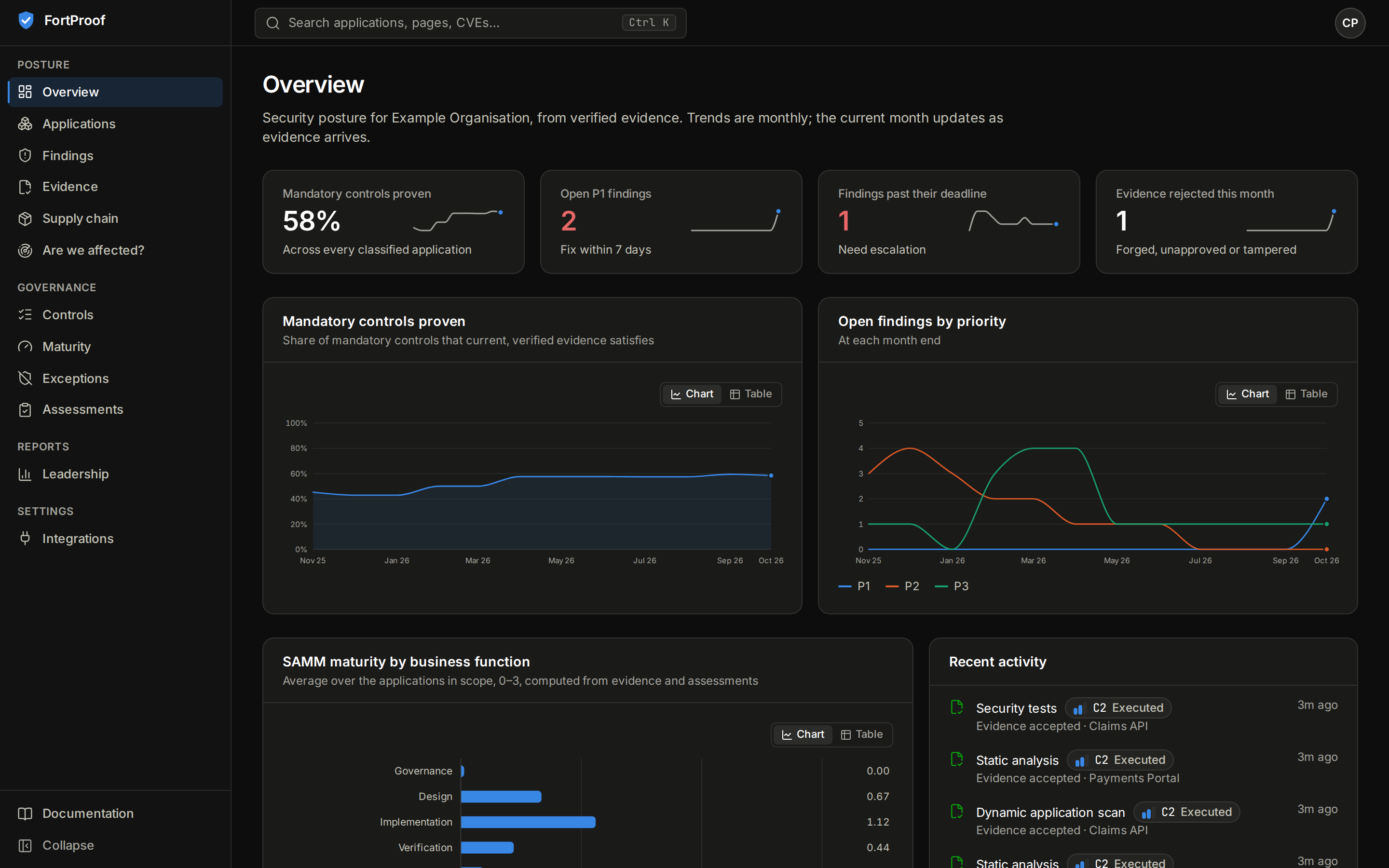Image resolution: width=1389 pixels, height=868 pixels.
Task: Click the Assessments clipboard icon
Action: [25, 409]
